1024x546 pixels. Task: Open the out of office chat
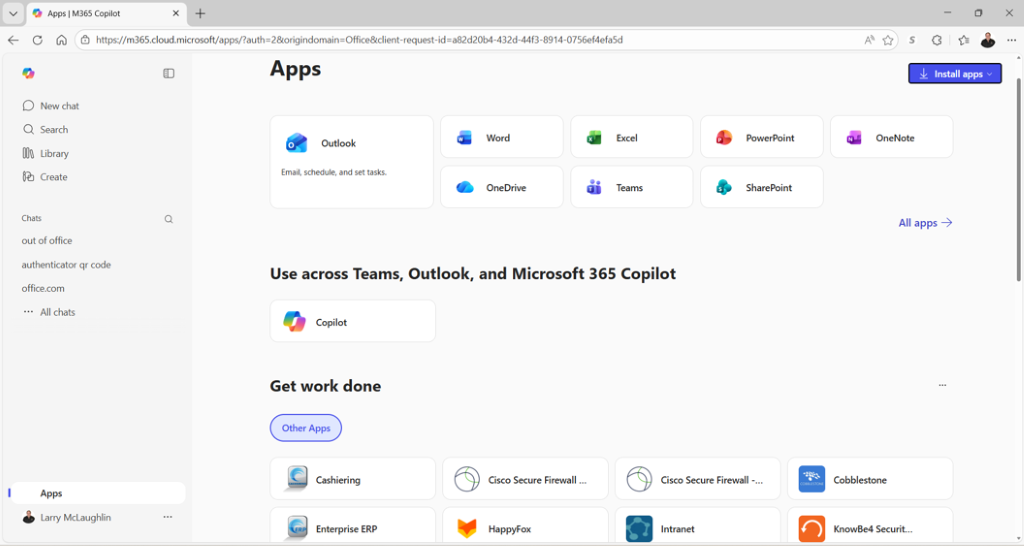tap(47, 240)
